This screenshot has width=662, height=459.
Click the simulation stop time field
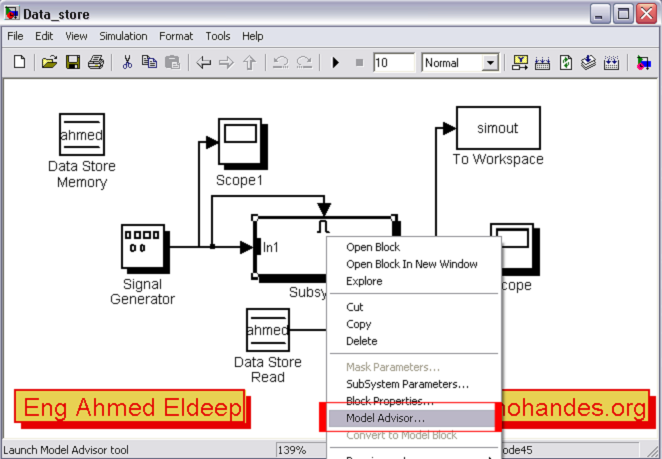[x=393, y=63]
